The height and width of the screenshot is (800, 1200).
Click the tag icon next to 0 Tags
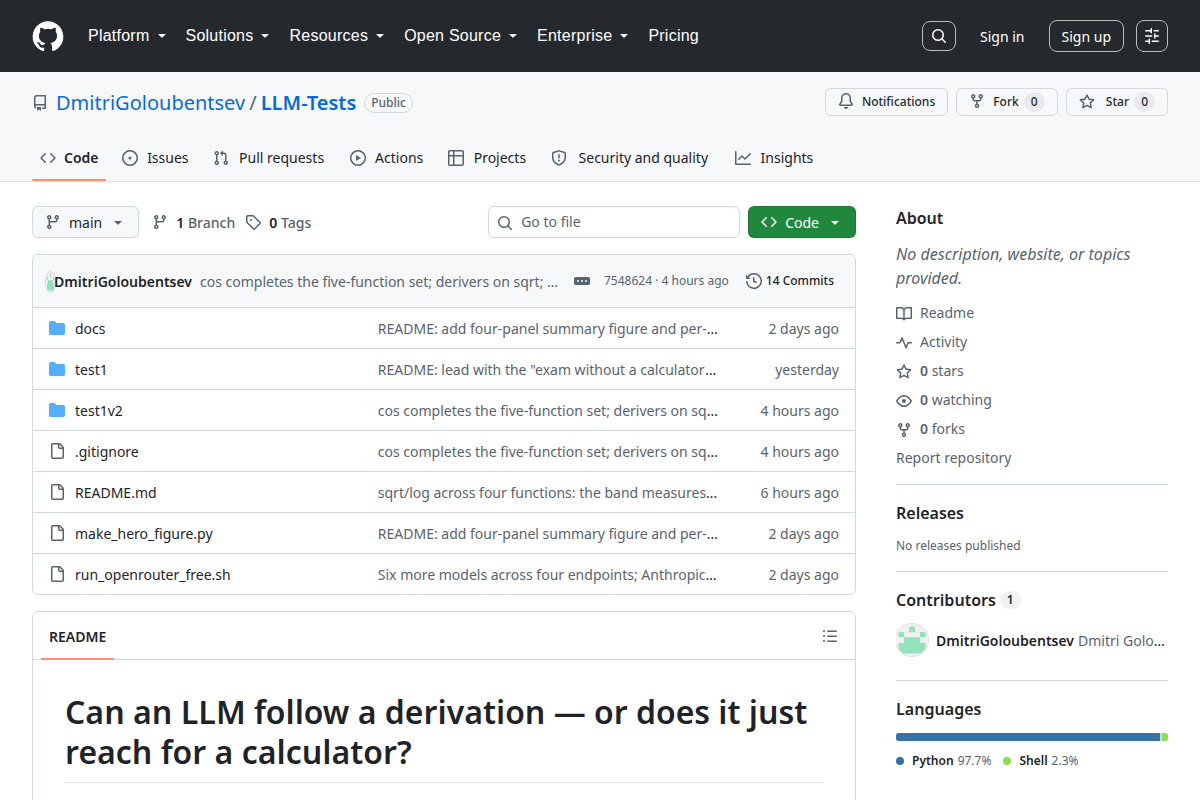click(254, 223)
